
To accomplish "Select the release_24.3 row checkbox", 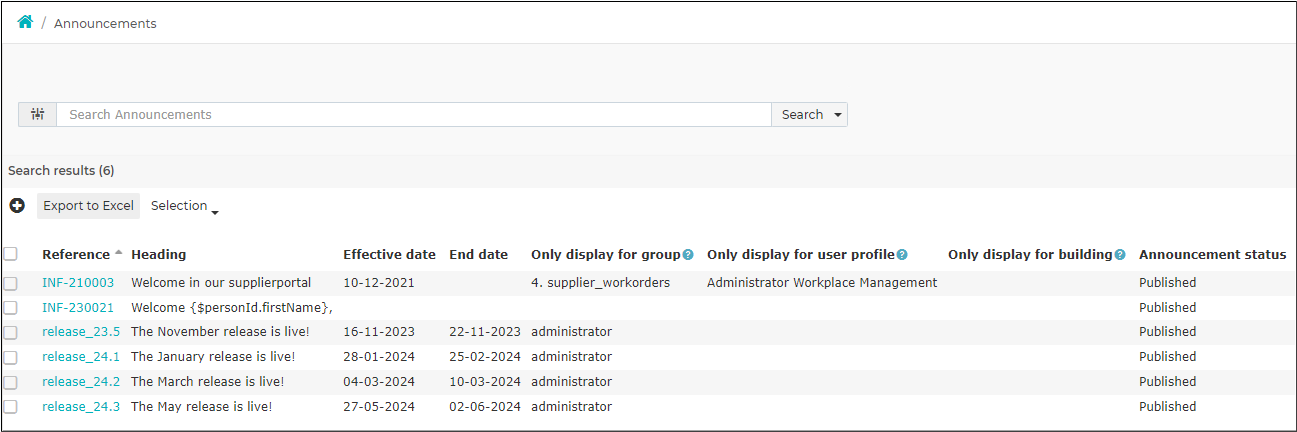I will (11, 407).
